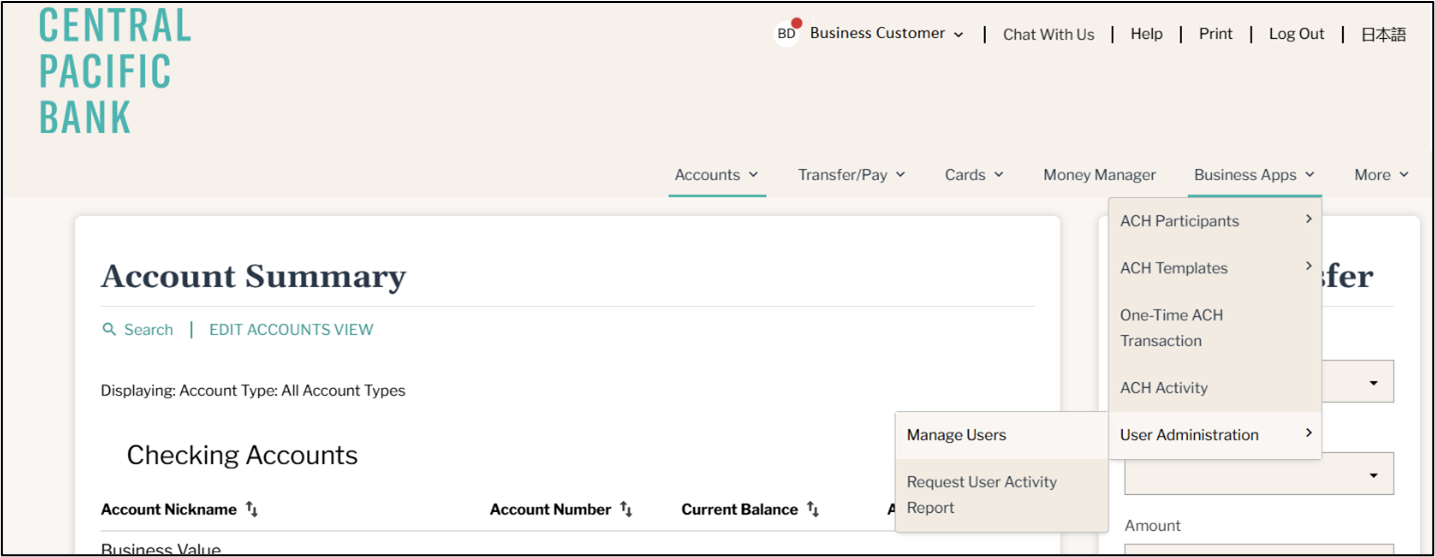Viewport: 1435px width, 557px height.
Task: Switch language to 日本語
Action: click(1383, 34)
